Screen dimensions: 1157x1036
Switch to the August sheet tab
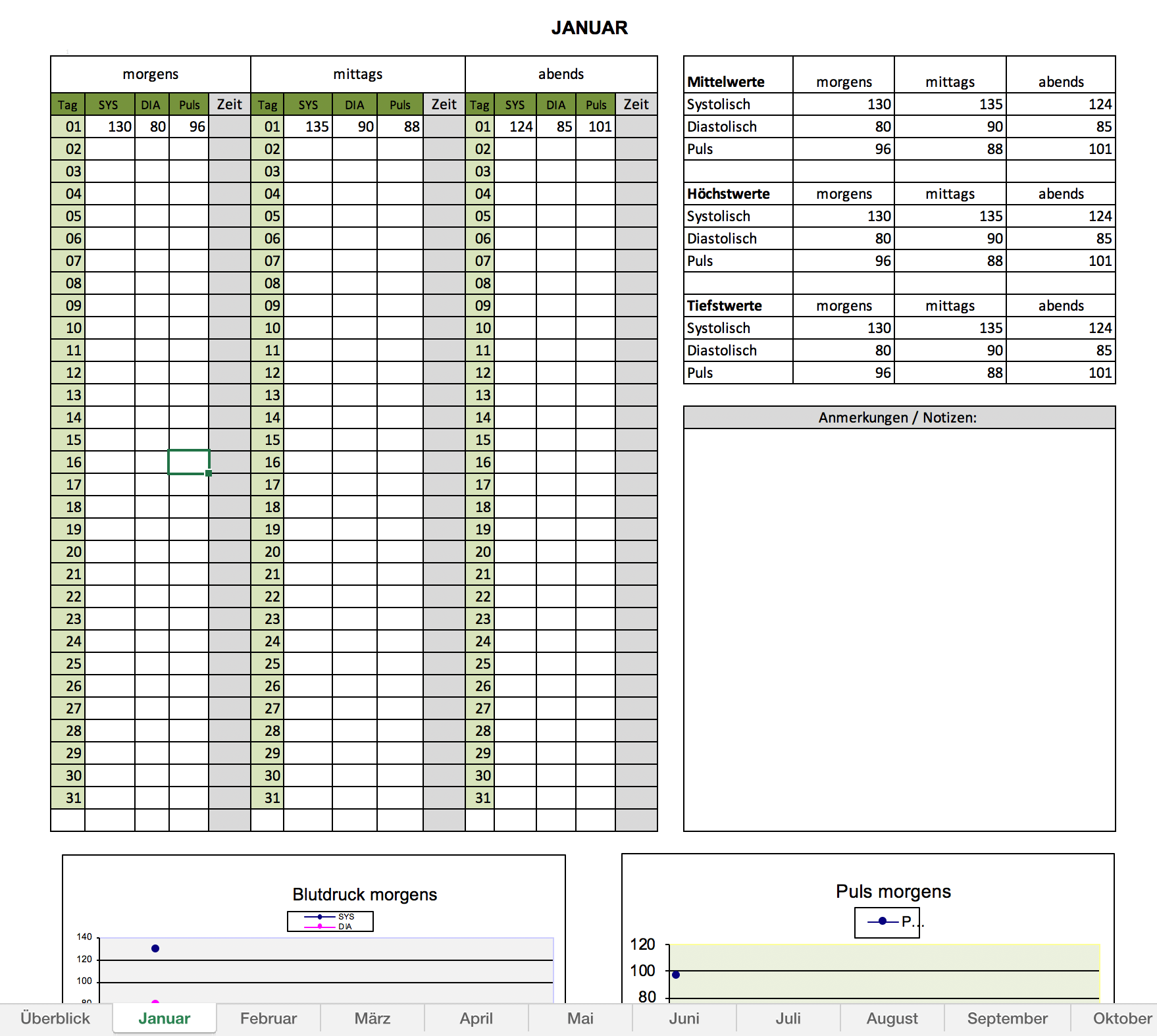click(x=892, y=1018)
